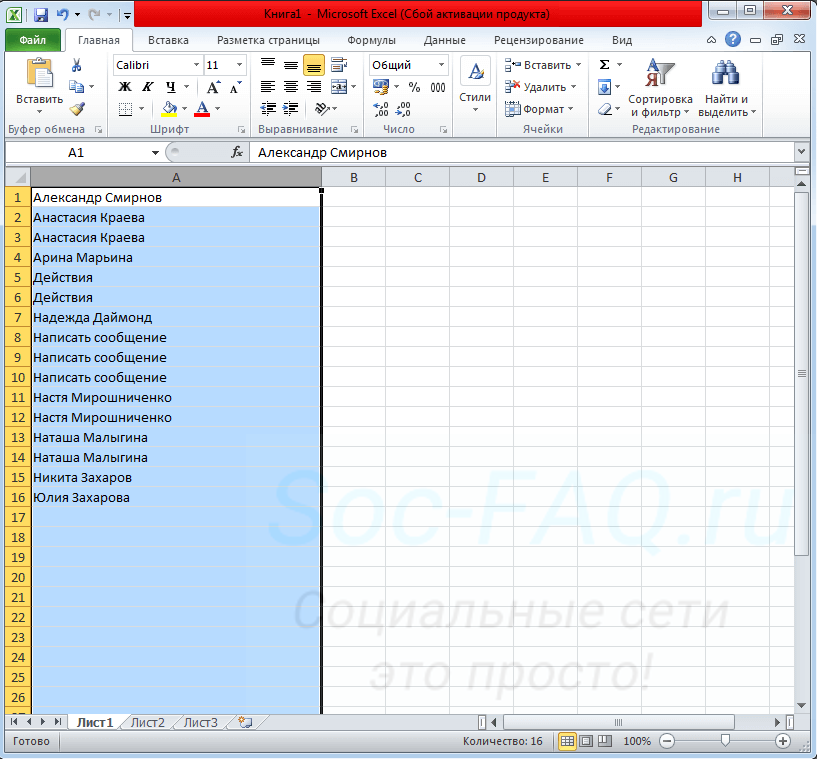The image size is (817, 759).
Task: Click the Find and Select binoculars
Action: [x=725, y=74]
